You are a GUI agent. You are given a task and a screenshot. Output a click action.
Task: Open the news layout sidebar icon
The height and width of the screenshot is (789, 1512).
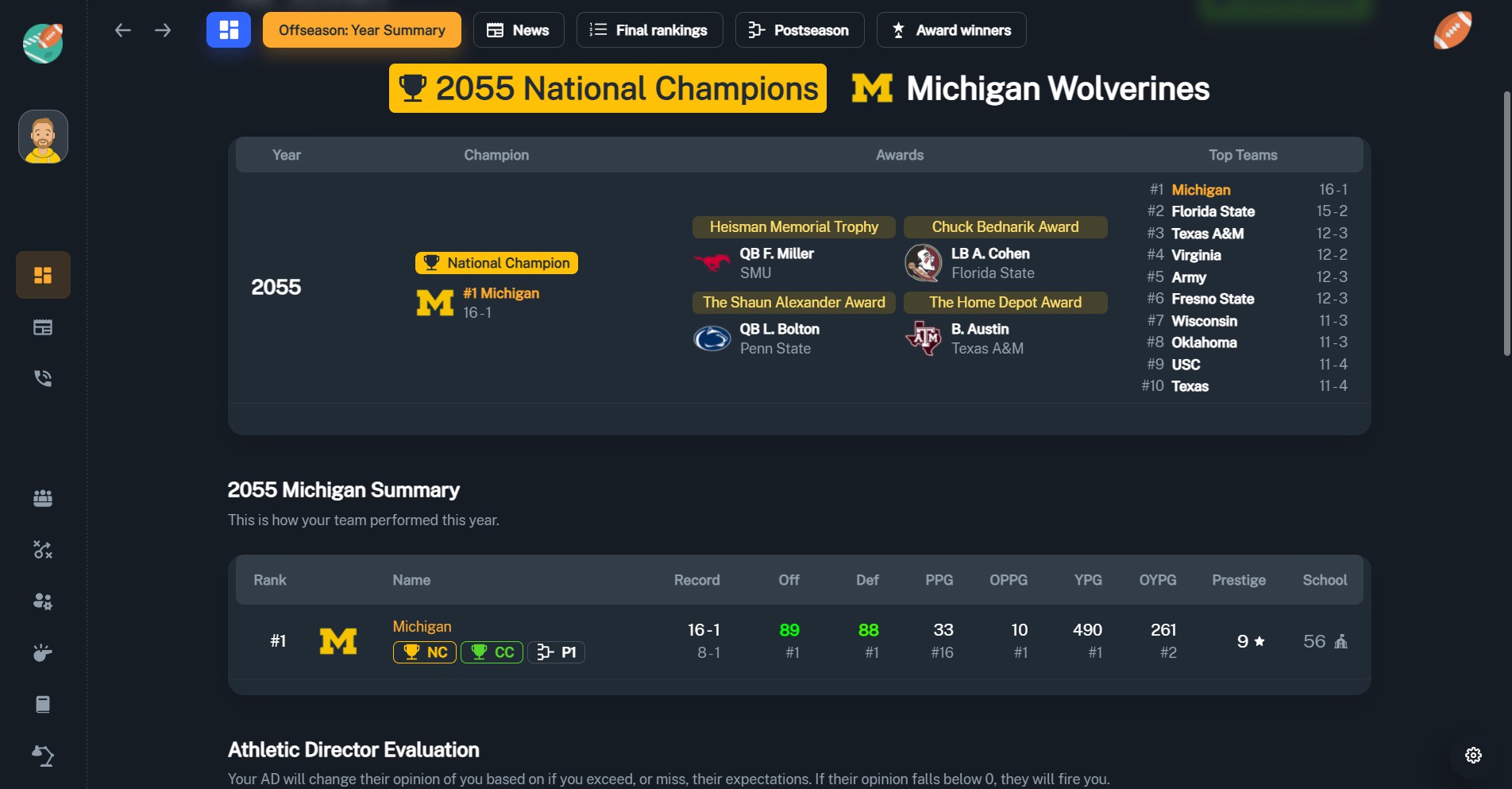click(43, 327)
